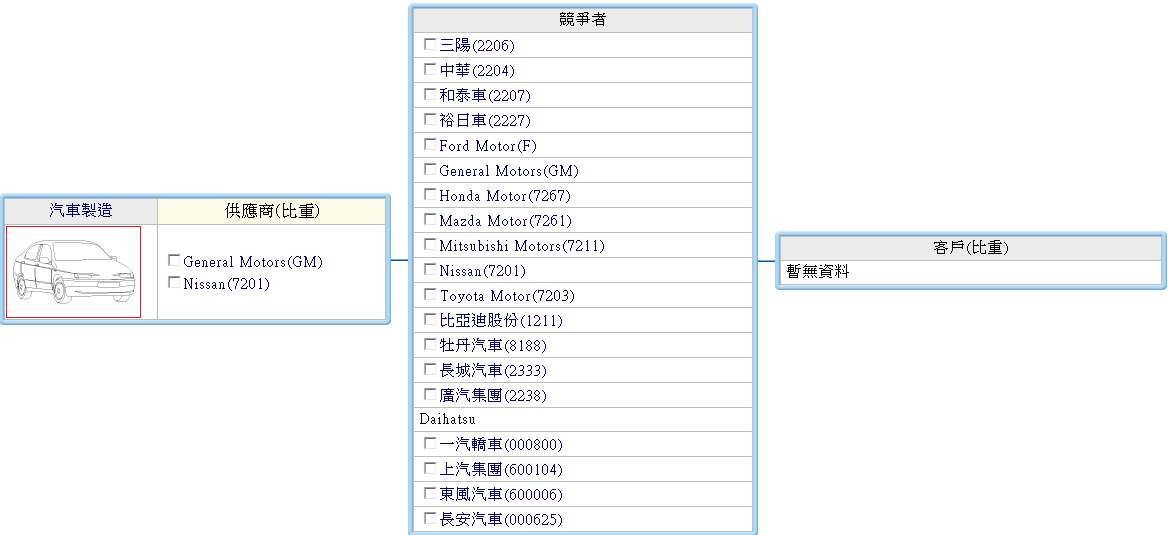Select the Honda Motor(7267) checkbox
This screenshot has width=1168, height=535.
click(x=430, y=194)
